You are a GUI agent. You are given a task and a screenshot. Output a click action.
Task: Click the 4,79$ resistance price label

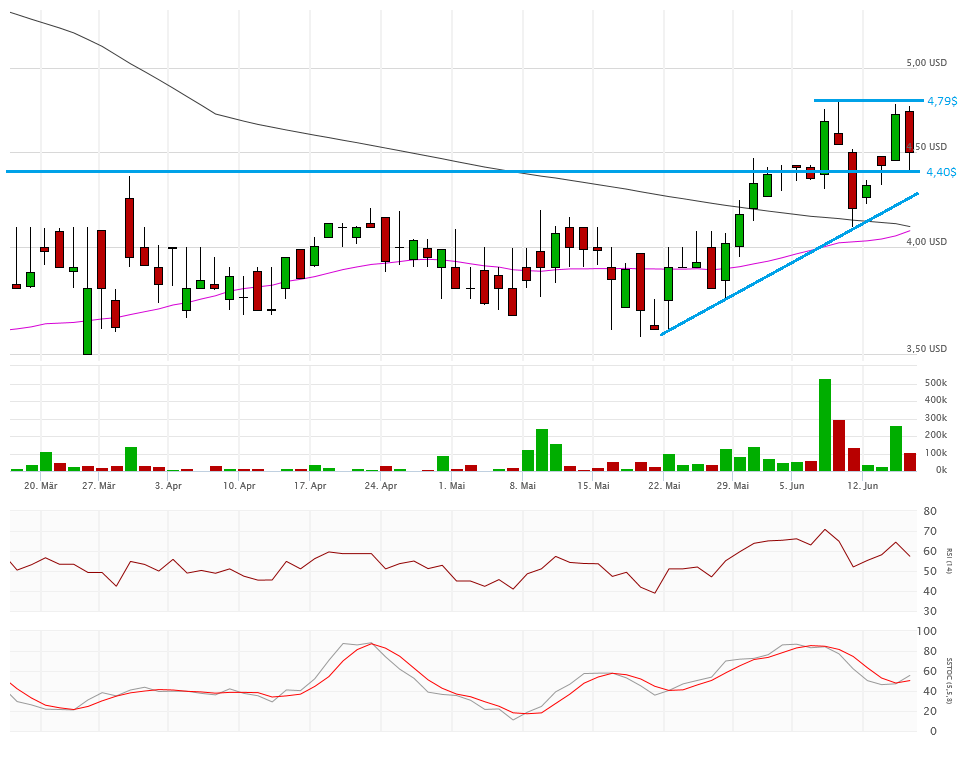(941, 101)
